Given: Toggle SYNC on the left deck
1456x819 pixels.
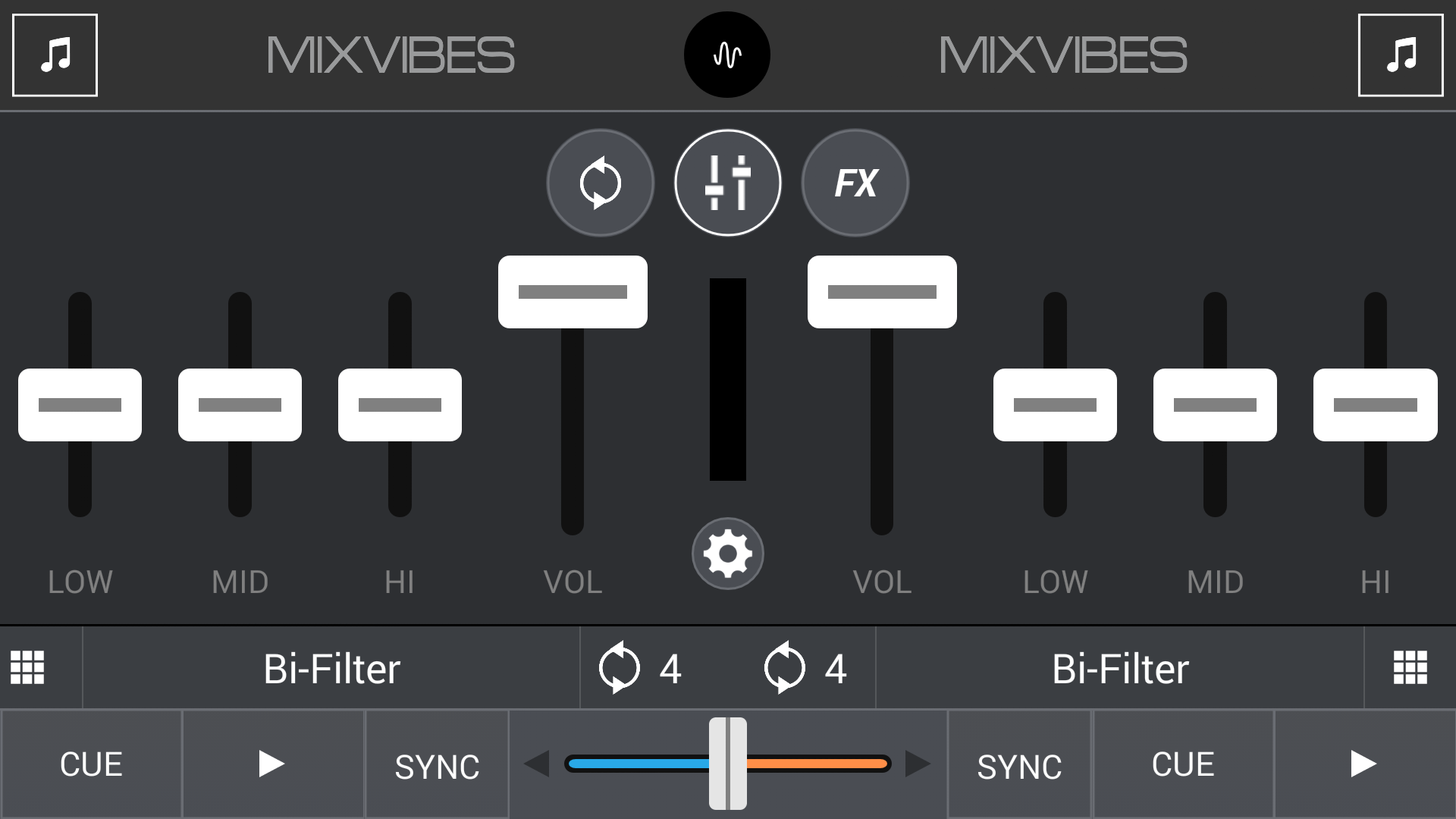Looking at the screenshot, I should click(437, 764).
